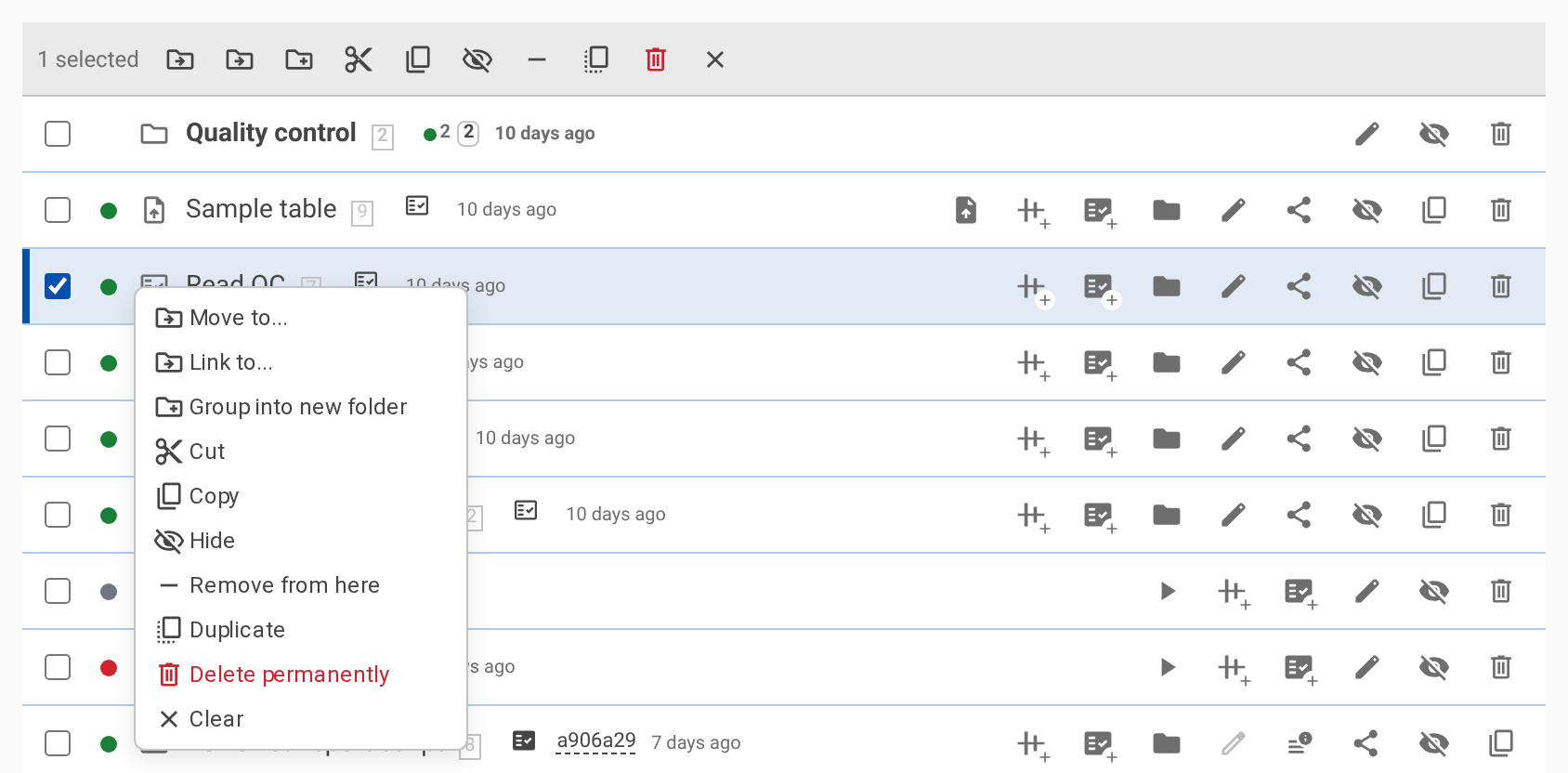
Task: Tick checkbox of the a906a29 row
Action: pos(58,743)
